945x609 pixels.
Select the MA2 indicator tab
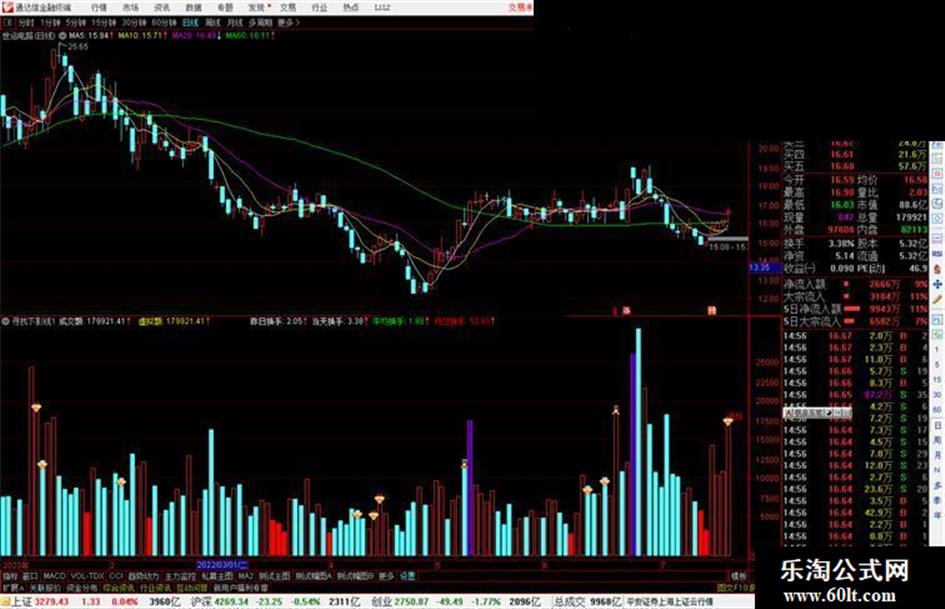click(x=245, y=576)
